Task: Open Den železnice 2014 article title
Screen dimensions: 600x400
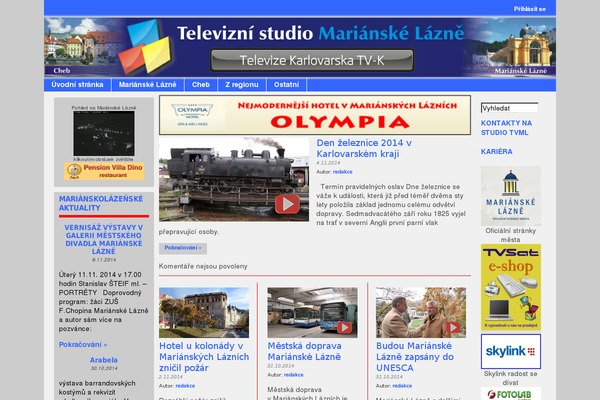Action: 364,148
